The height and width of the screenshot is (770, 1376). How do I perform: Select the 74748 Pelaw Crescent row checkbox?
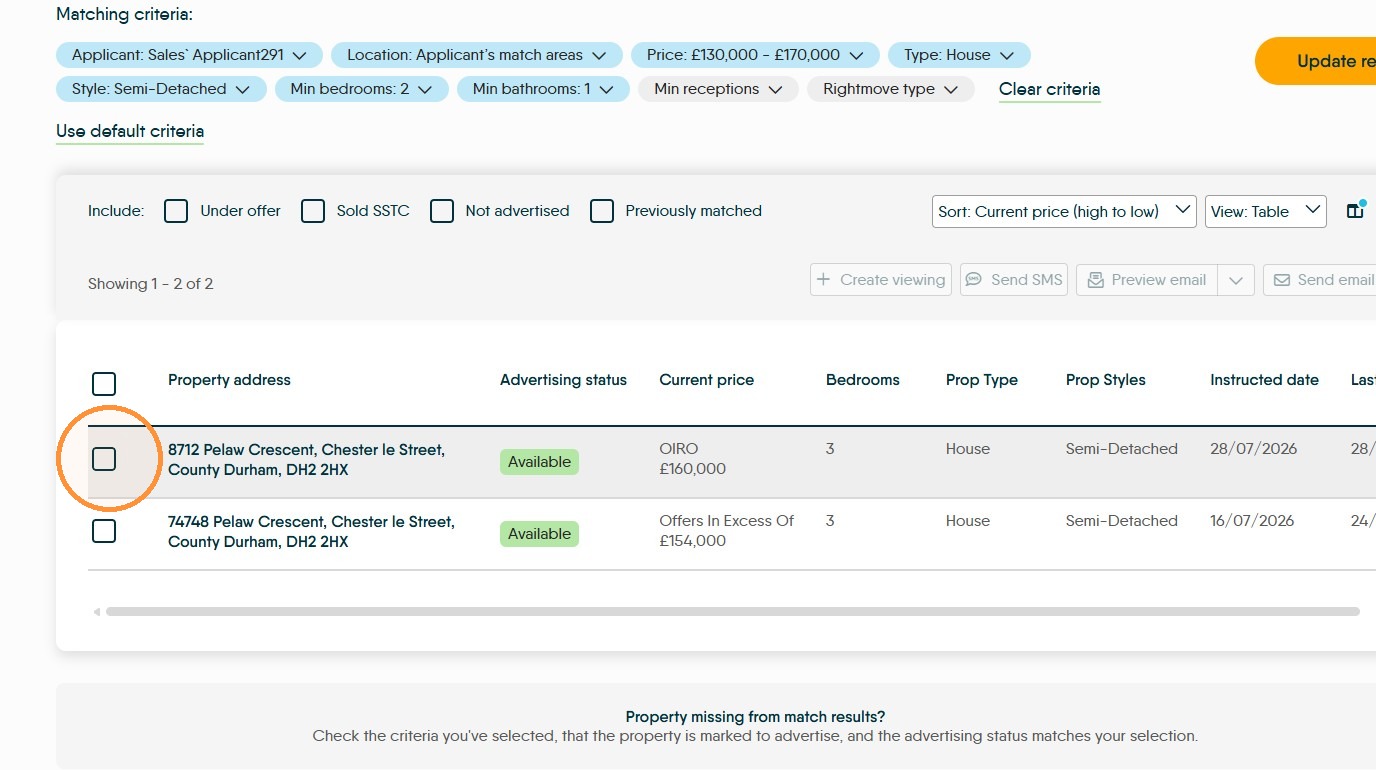(x=104, y=531)
